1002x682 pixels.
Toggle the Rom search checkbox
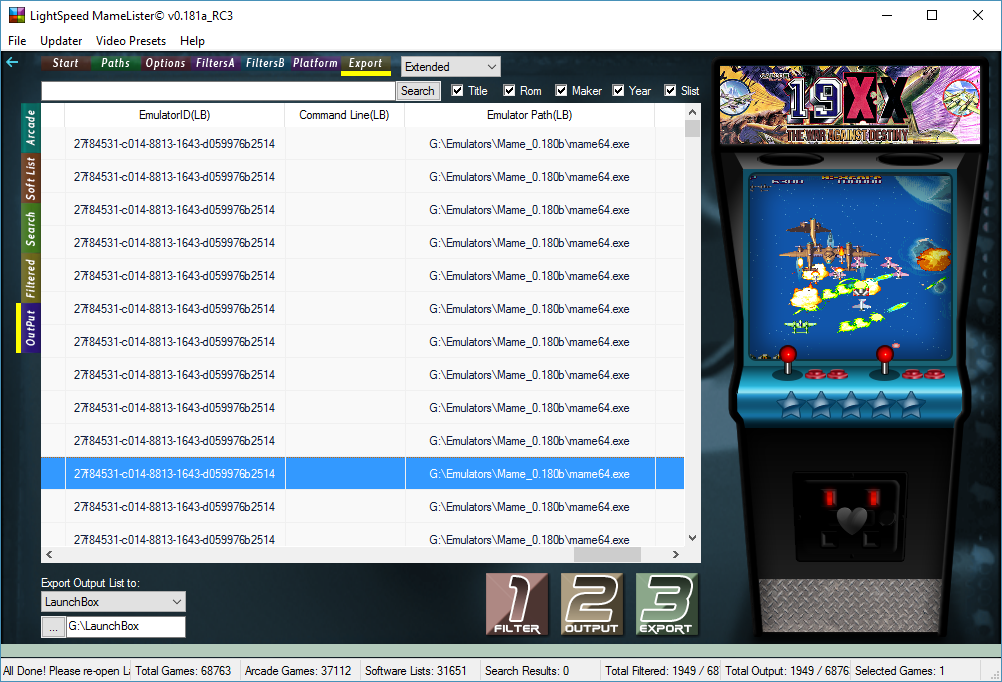click(x=509, y=91)
